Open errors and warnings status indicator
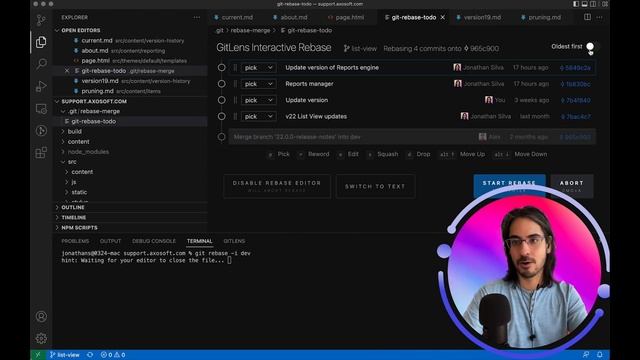Screen dimensions: 640x360 (113, 355)
